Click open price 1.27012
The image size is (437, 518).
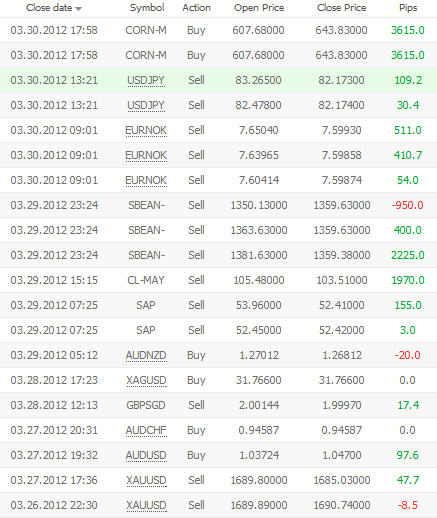pos(259,355)
